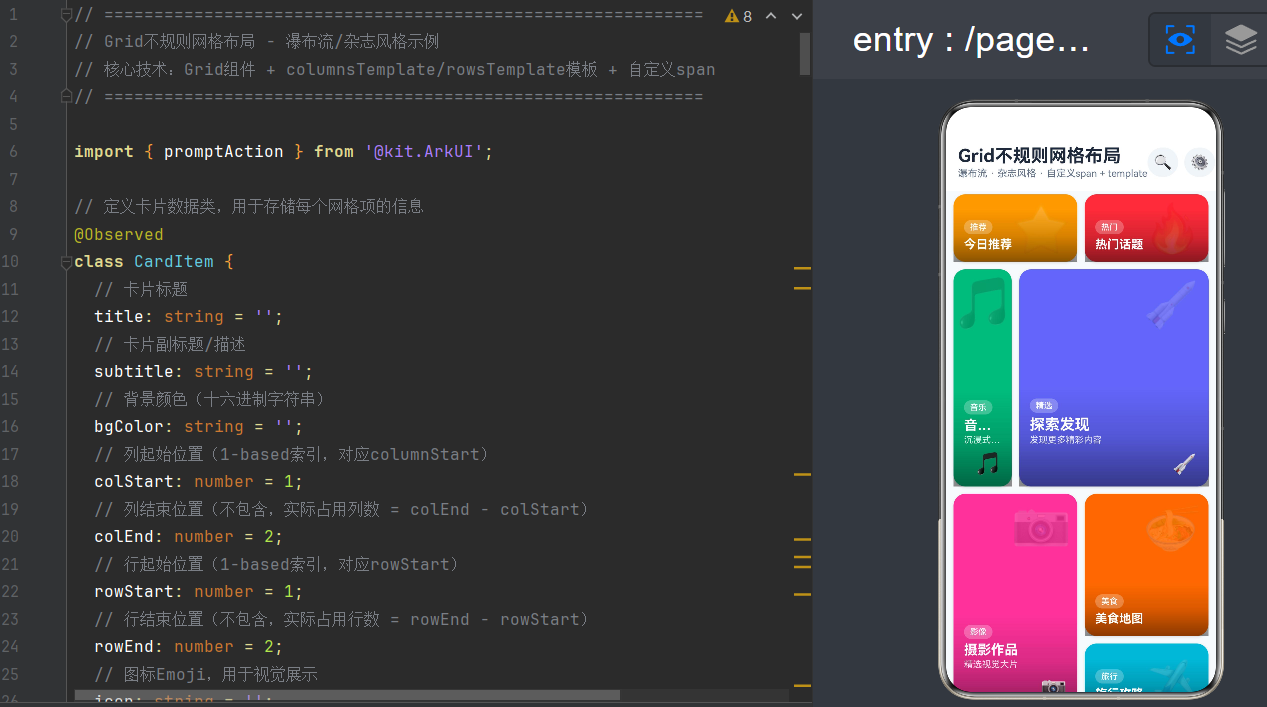The height and width of the screenshot is (707, 1267).
Task: Click the preview title 'Grid不规则网格布局'
Action: 1039,155
